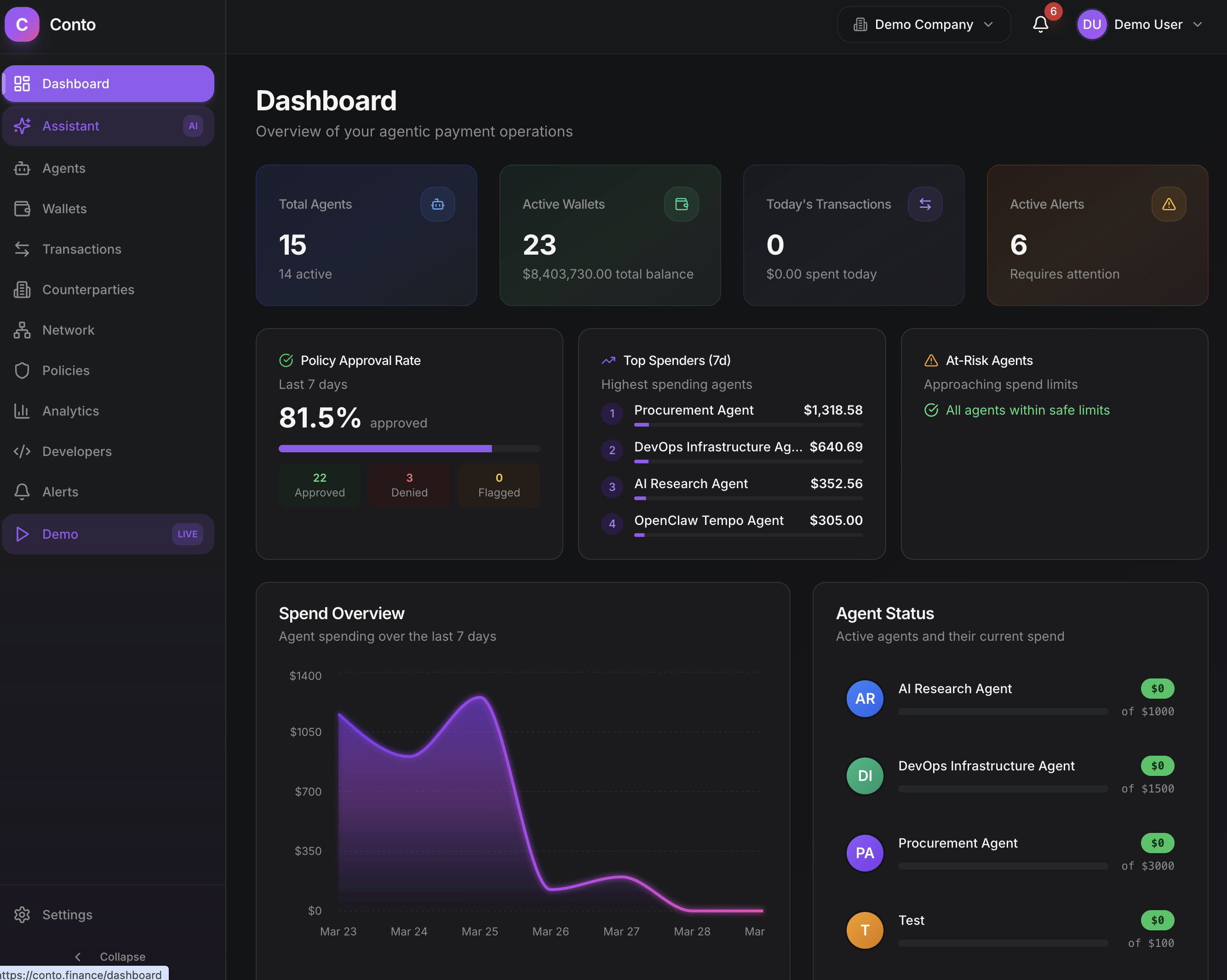Start the Demo marked LIVE
The width and height of the screenshot is (1227, 980).
pos(60,534)
